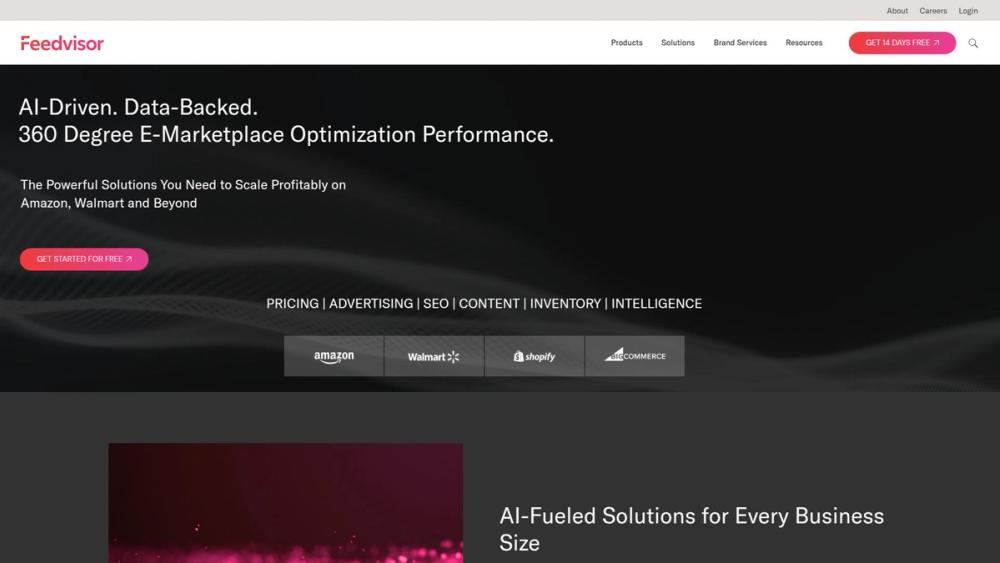The width and height of the screenshot is (1000, 563).
Task: Click the AI-Fueled Solutions heading
Action: (691, 529)
